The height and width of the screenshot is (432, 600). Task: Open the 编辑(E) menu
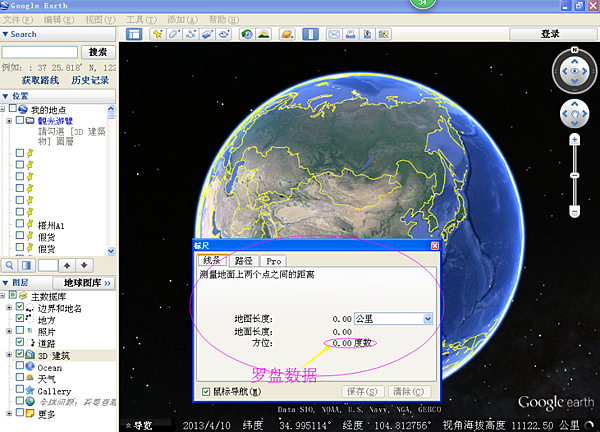click(x=59, y=20)
